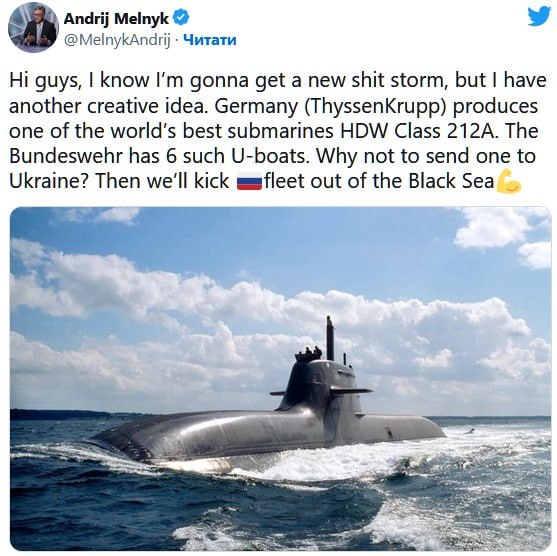
Task: Click the word Ukraine? in tweet
Action: (x=49, y=181)
